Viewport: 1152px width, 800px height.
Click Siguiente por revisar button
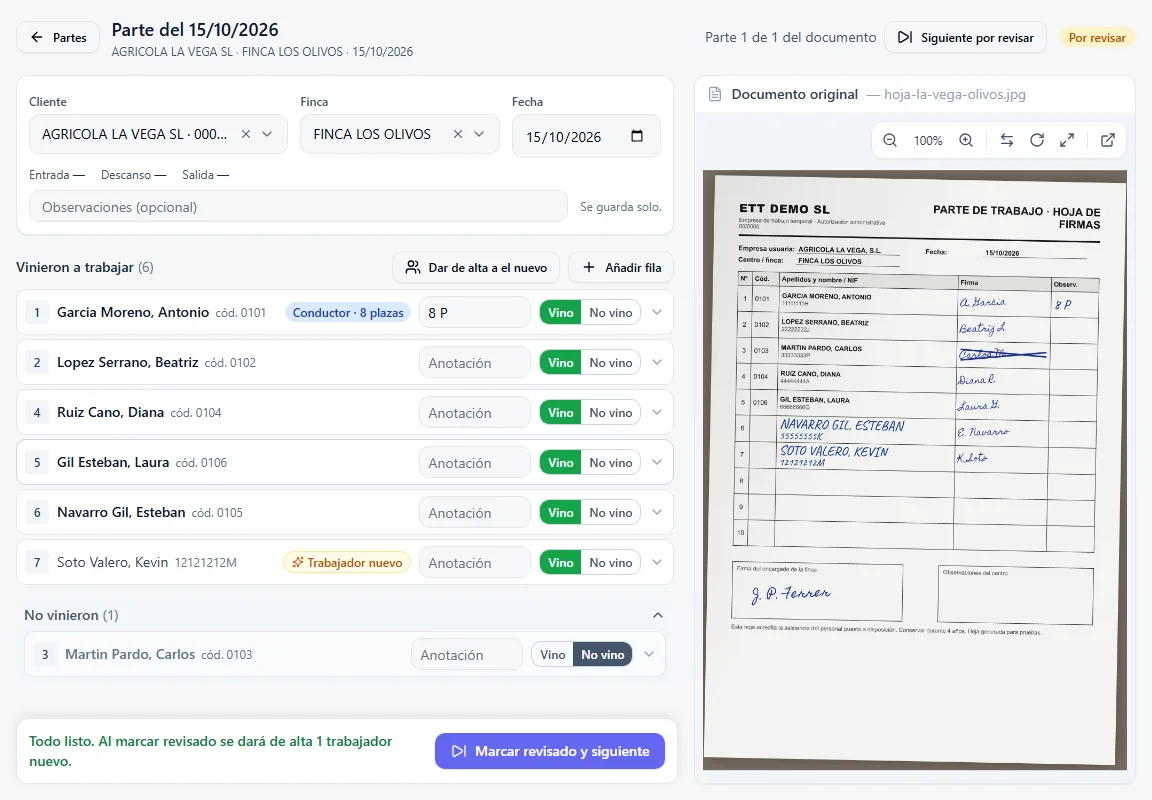click(965, 37)
